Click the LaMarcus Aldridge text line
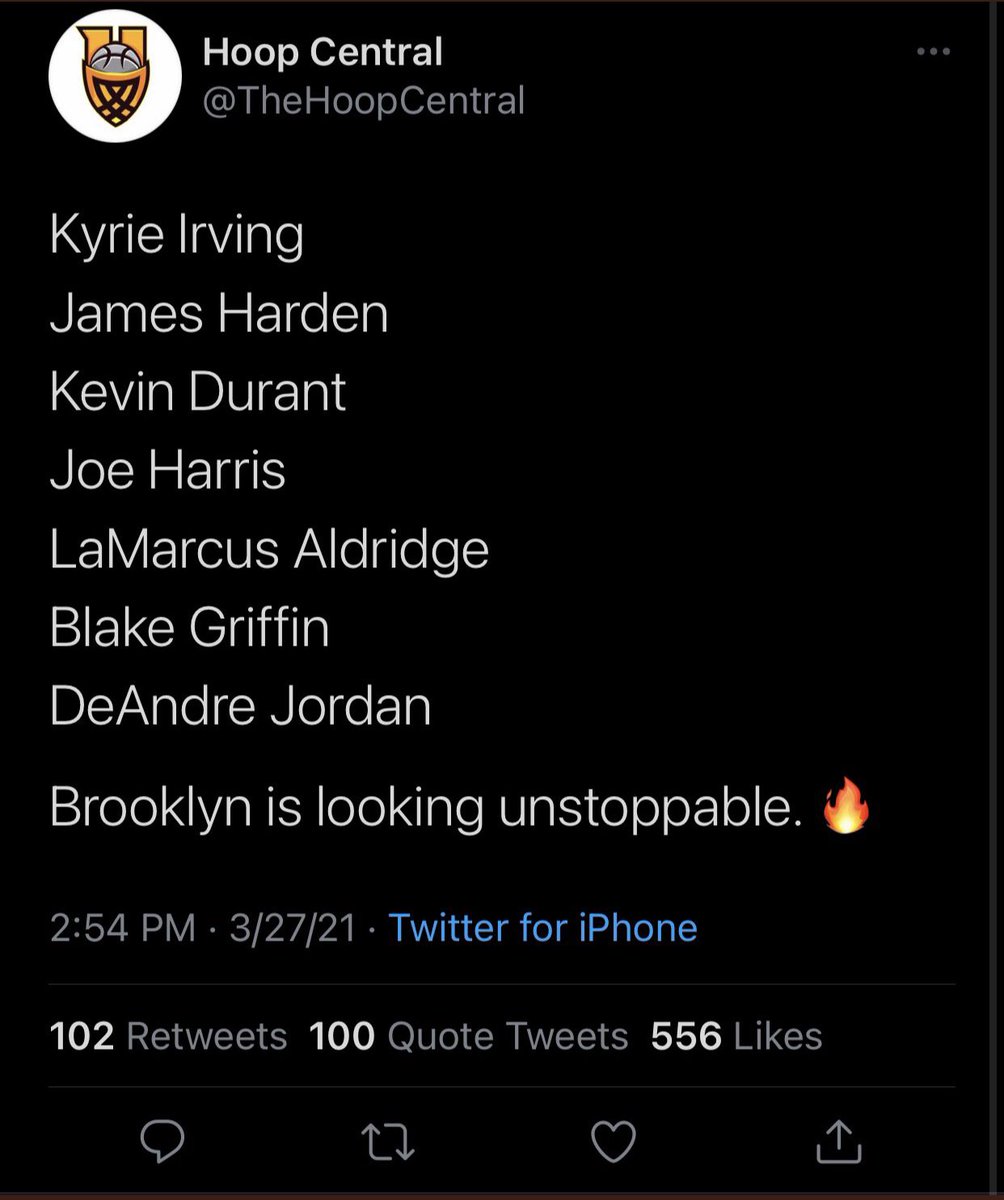The height and width of the screenshot is (1200, 1004). [x=269, y=550]
